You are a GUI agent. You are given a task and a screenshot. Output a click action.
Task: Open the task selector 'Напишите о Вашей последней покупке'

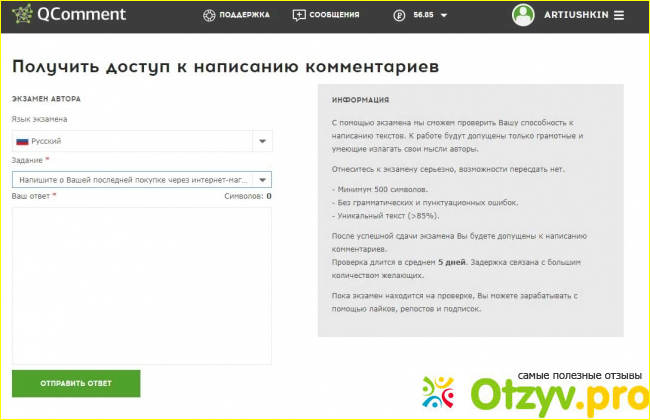(130, 180)
